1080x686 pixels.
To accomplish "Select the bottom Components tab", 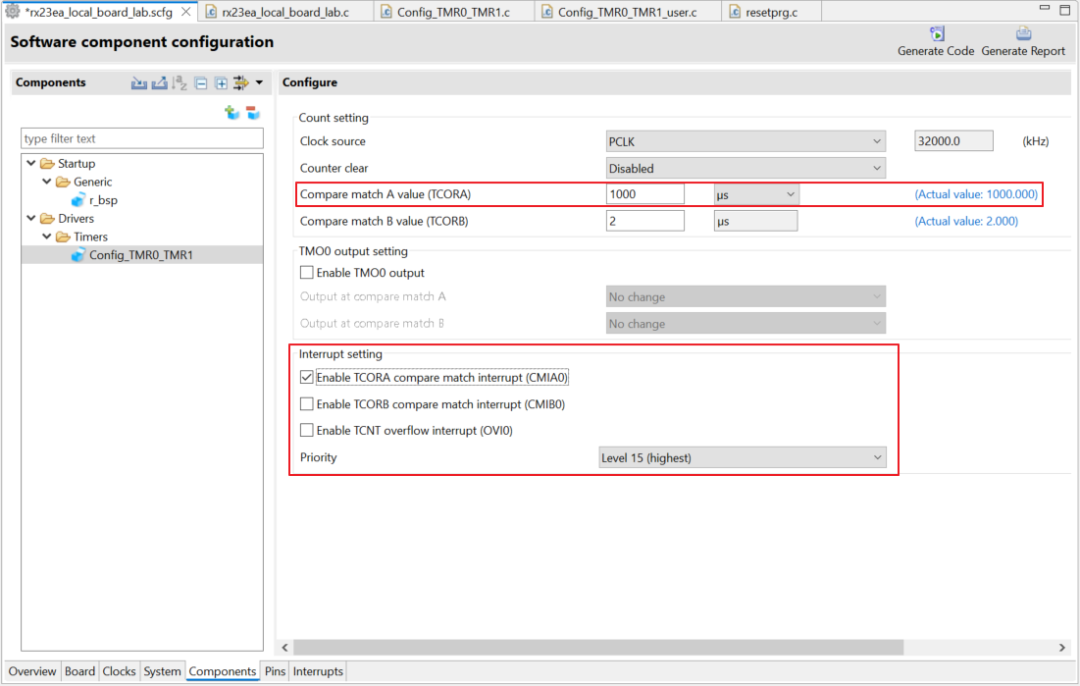I will (222, 672).
